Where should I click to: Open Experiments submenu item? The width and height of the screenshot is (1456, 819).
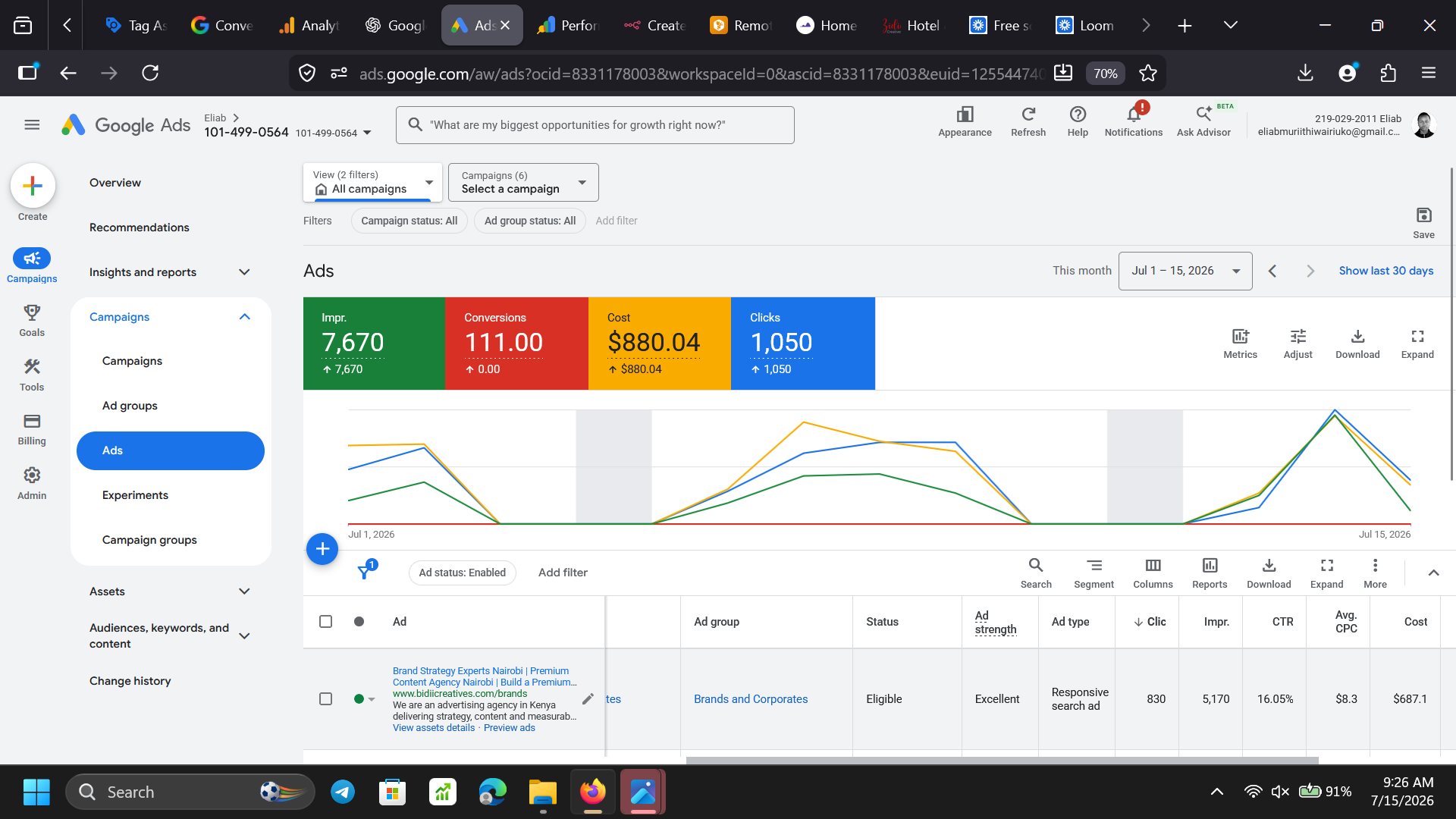135,495
